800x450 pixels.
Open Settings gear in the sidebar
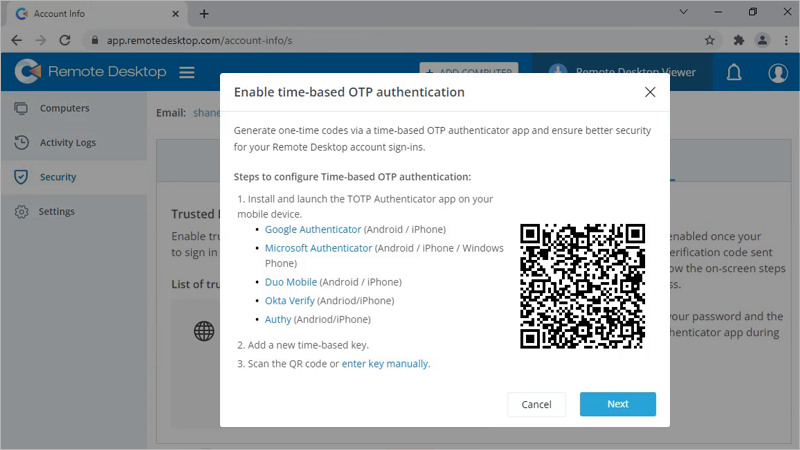[x=56, y=212]
